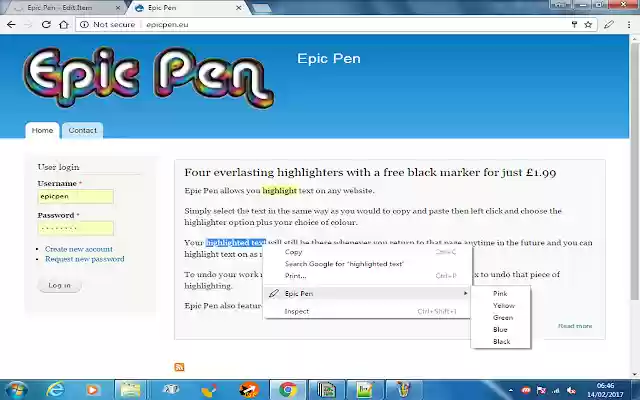Choose Copy in the context menu
This screenshot has width=640, height=400.
click(367, 252)
